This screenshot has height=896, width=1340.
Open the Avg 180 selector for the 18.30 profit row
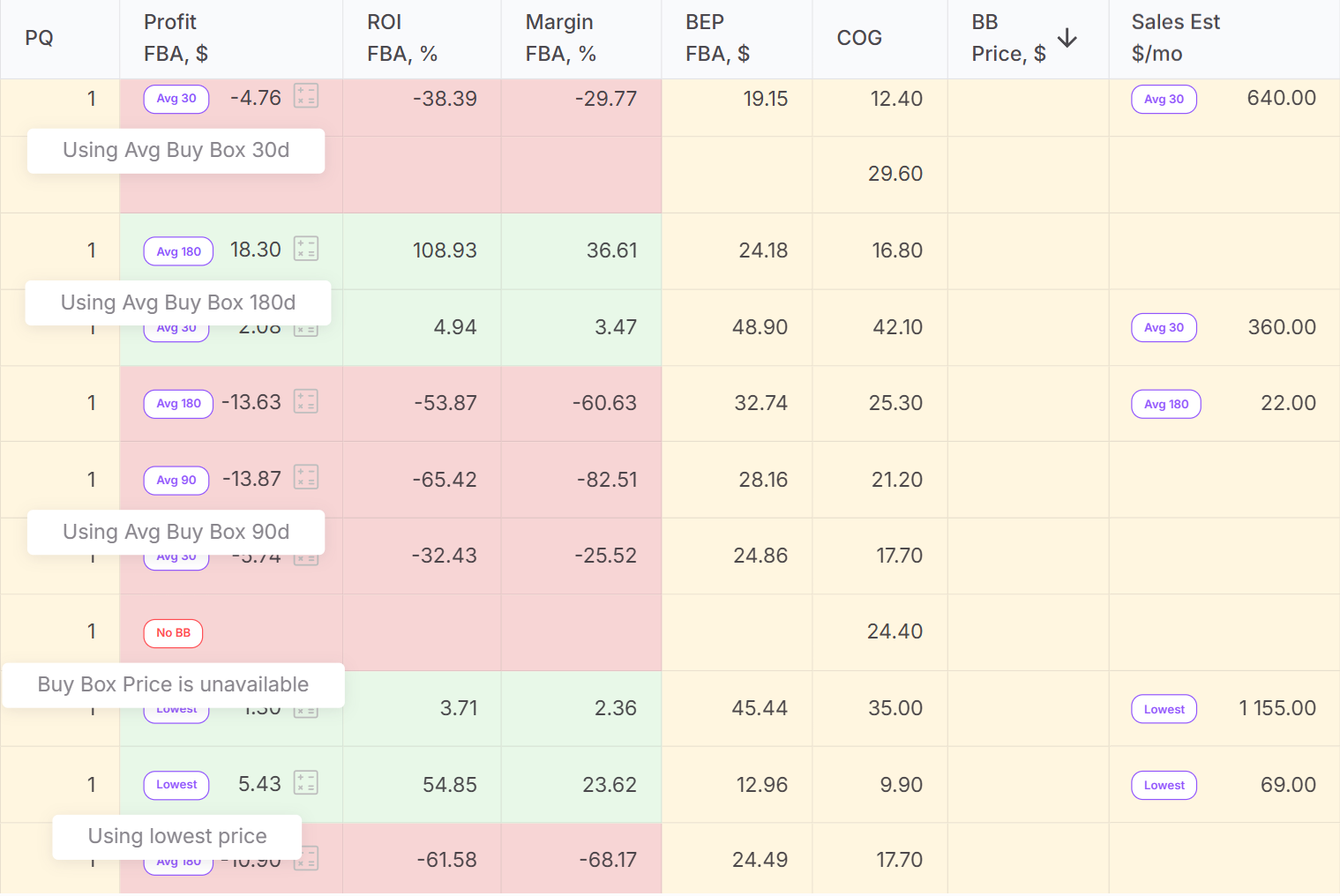tap(177, 251)
